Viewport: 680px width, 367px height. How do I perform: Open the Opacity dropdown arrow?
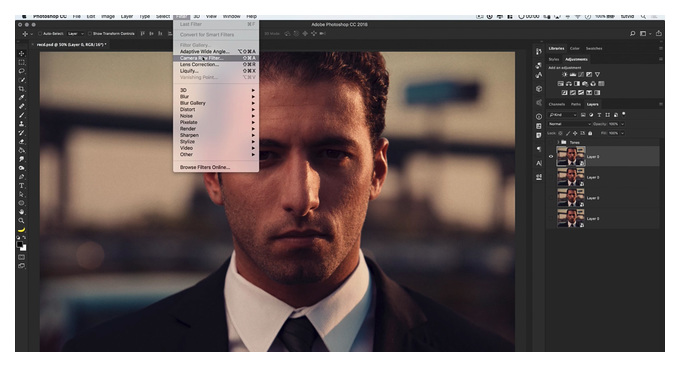coord(623,124)
